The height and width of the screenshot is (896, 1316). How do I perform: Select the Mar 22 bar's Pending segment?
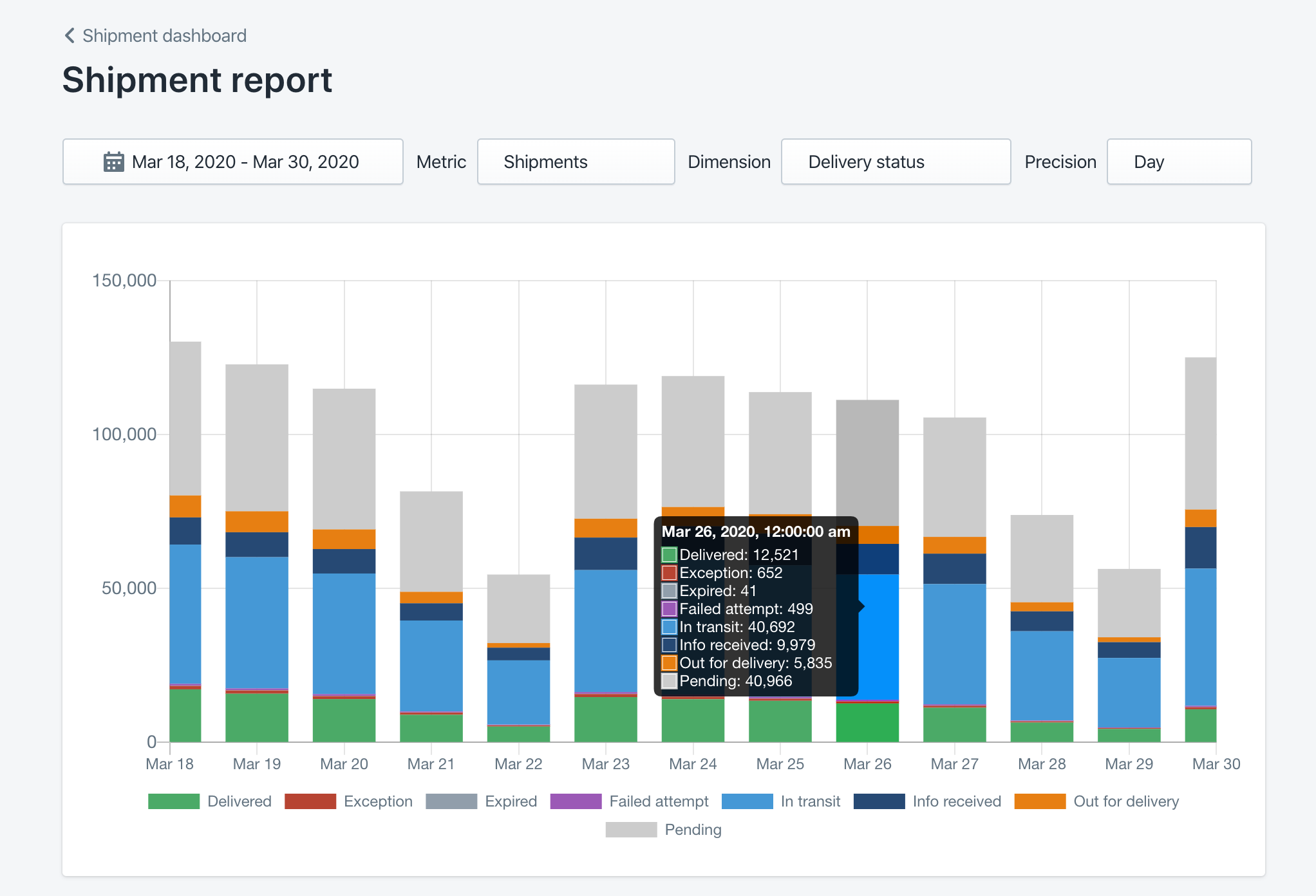(518, 608)
